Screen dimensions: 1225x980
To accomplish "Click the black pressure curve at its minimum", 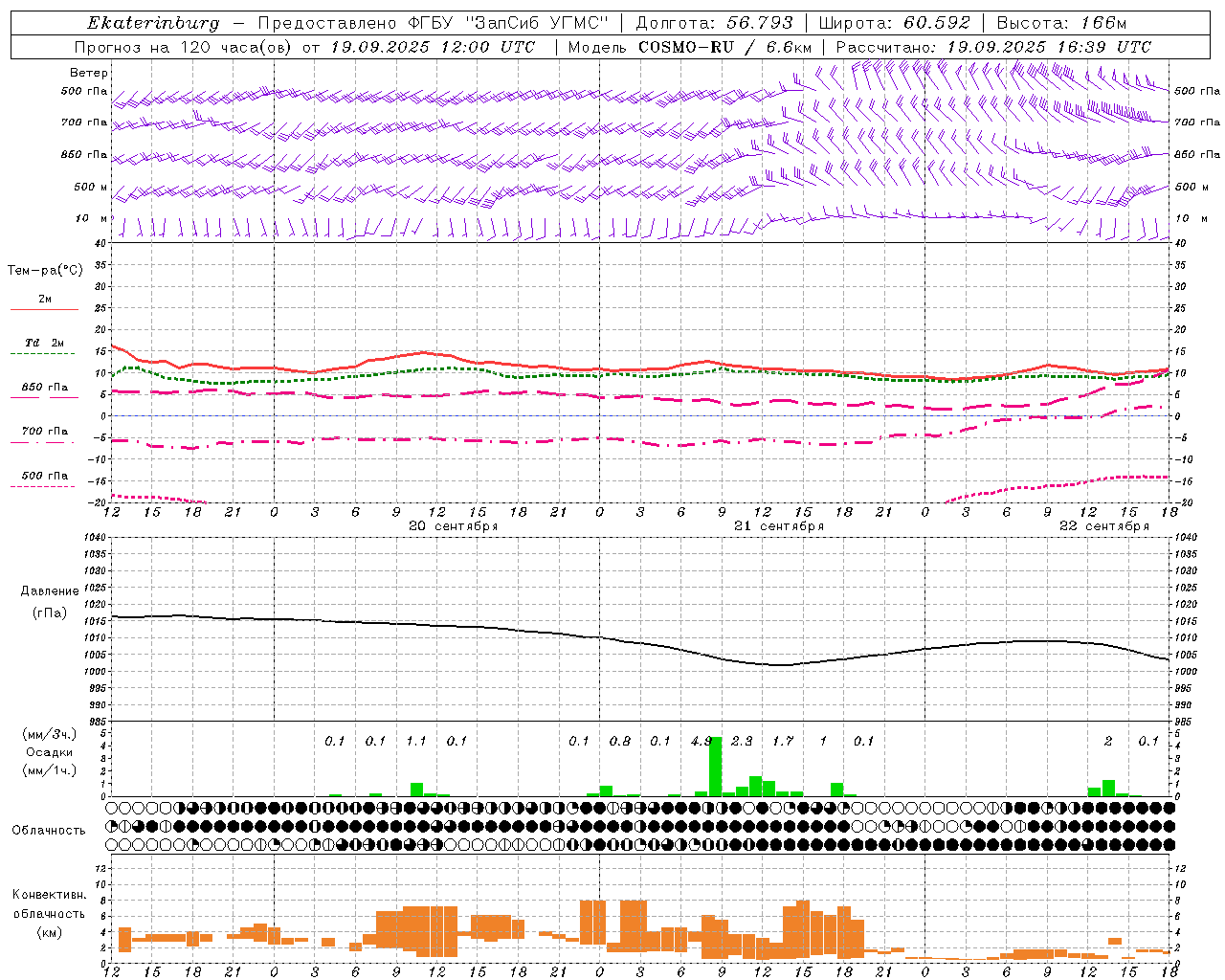I will (x=782, y=664).
